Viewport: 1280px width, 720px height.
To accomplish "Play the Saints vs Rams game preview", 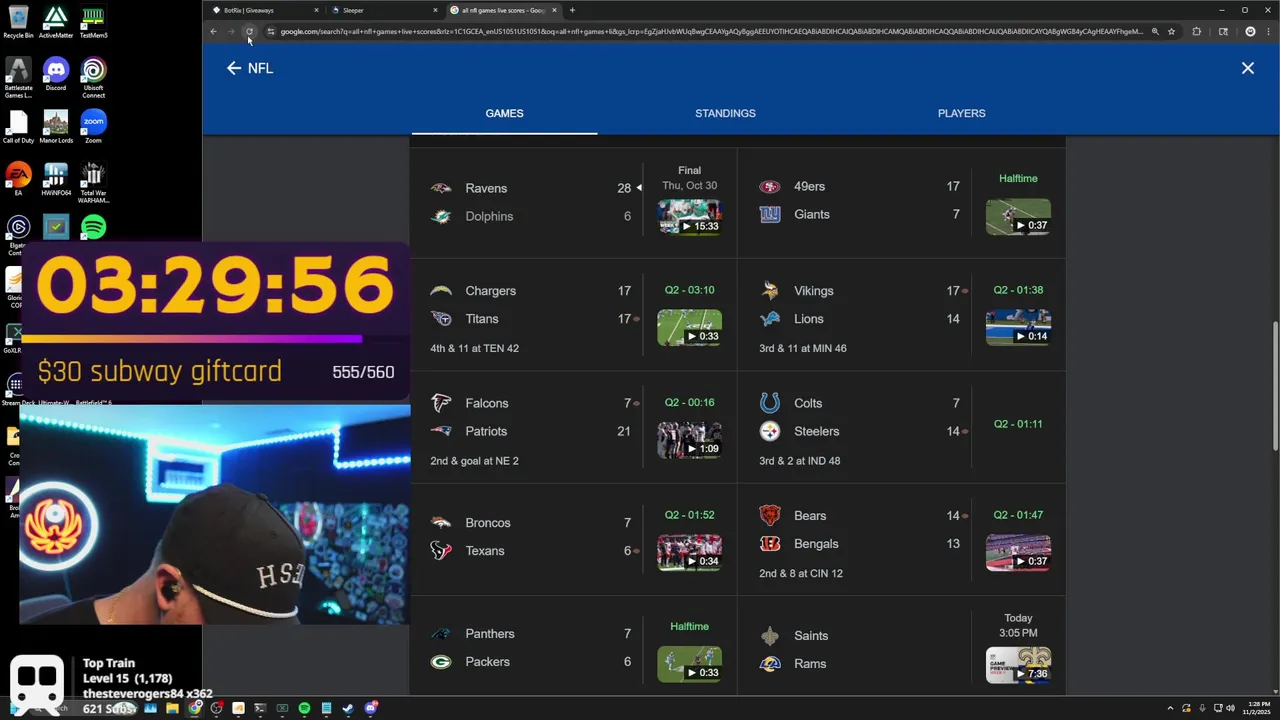I will [x=1018, y=665].
